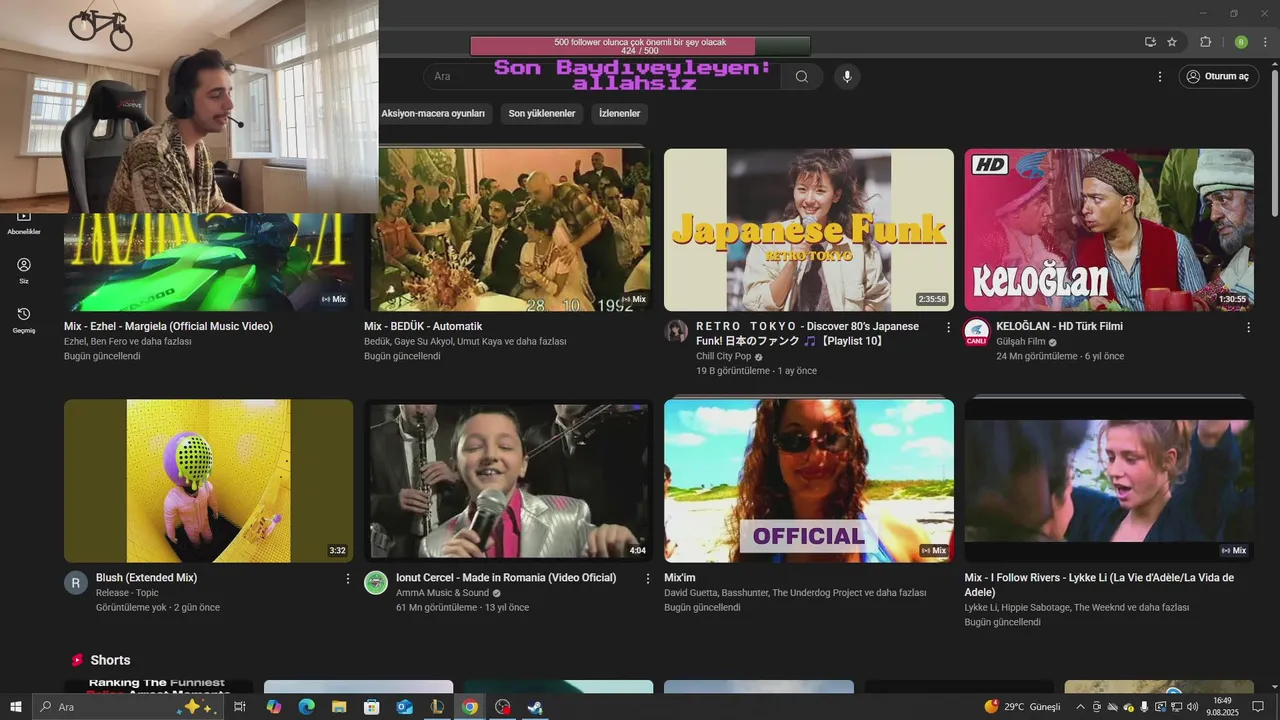This screenshot has height=720, width=1280.
Task: Open Chrome three-dot menu
Action: [x=1265, y=42]
